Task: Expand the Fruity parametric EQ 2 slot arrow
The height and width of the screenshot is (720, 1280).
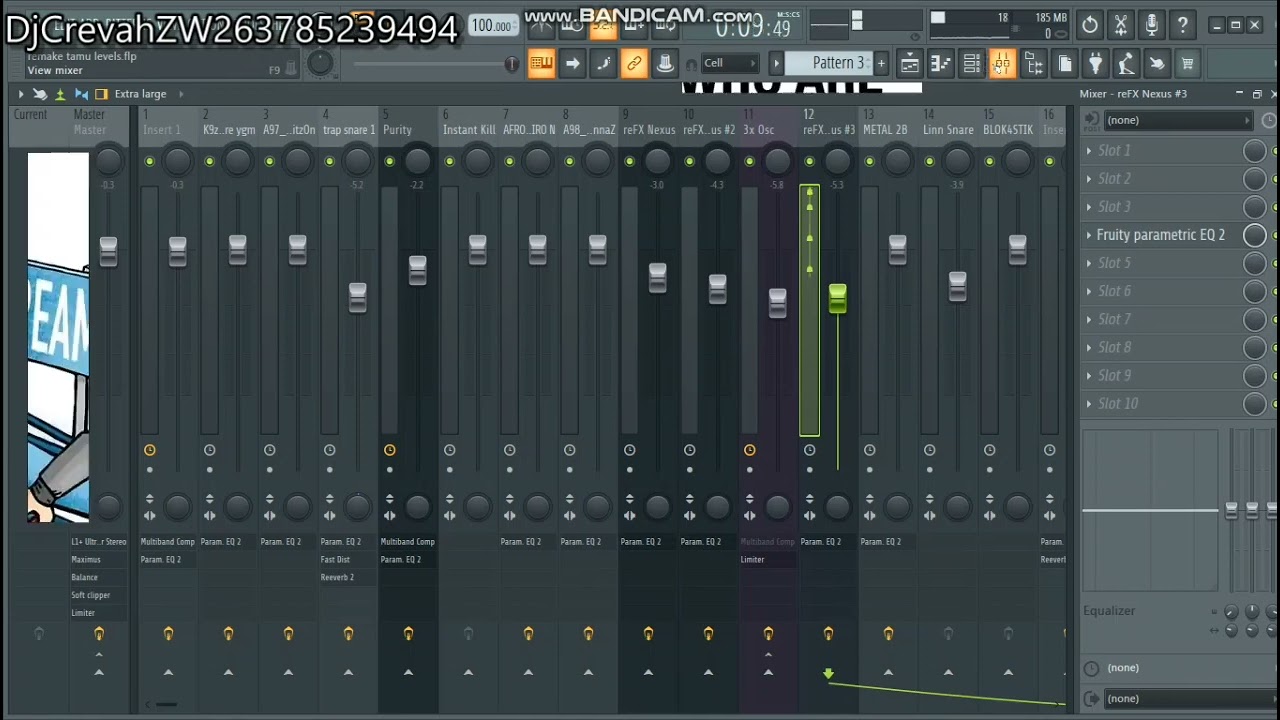Action: click(1089, 235)
